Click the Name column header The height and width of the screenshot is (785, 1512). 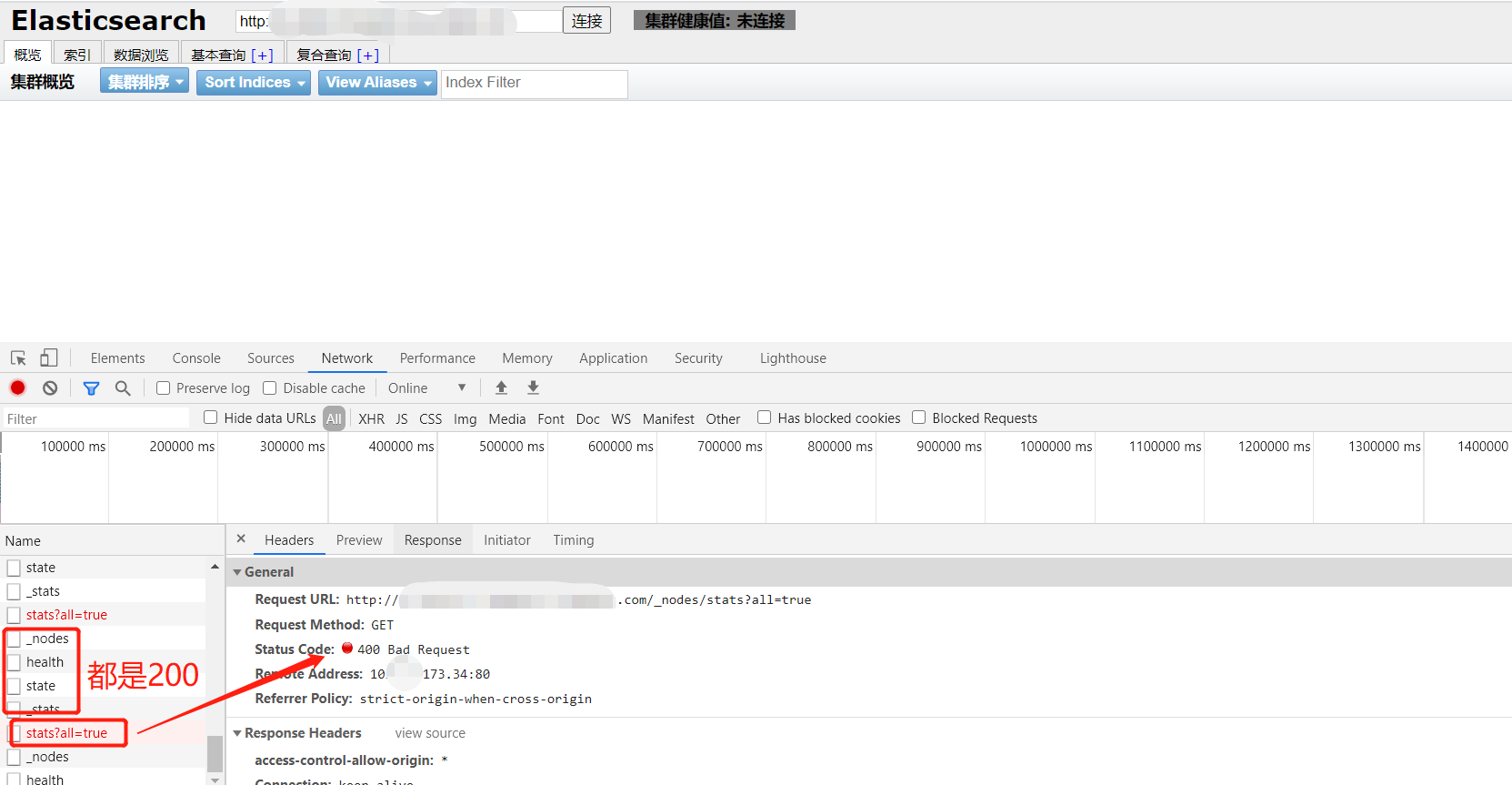pyautogui.click(x=112, y=540)
